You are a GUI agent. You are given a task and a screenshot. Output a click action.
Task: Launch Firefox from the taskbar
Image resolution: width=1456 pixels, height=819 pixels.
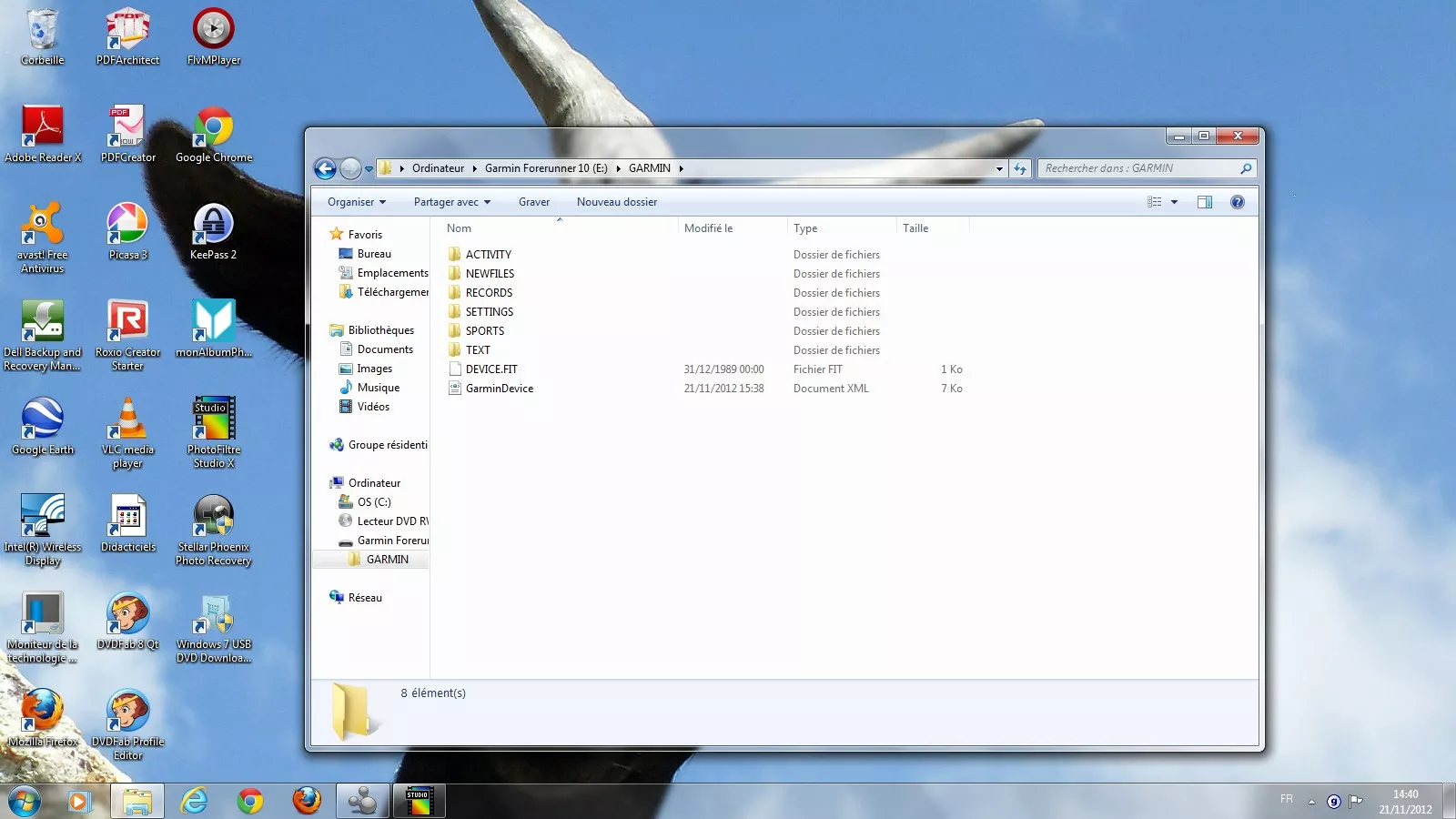pos(307,802)
